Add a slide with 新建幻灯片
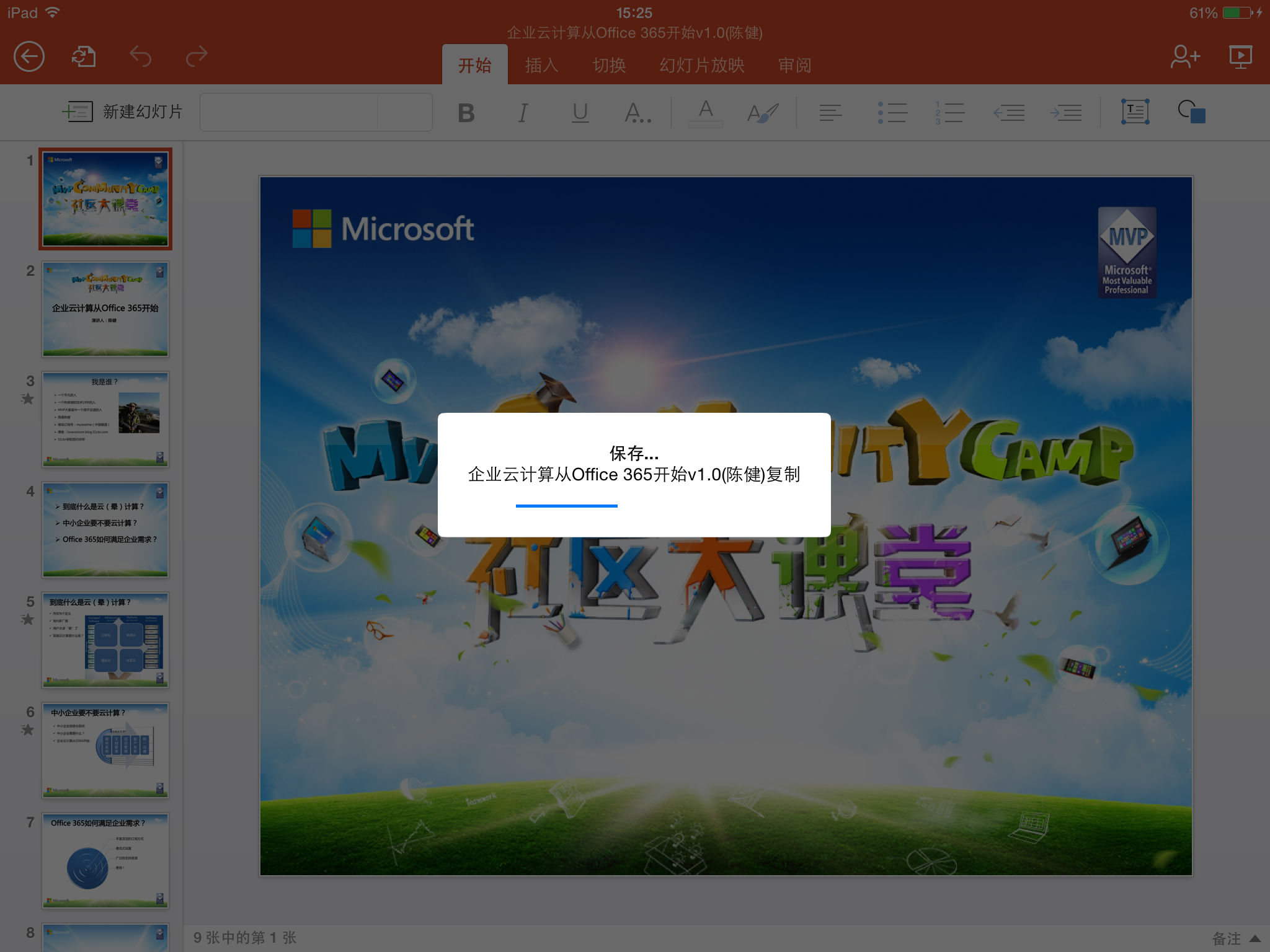Image resolution: width=1270 pixels, height=952 pixels. point(123,112)
